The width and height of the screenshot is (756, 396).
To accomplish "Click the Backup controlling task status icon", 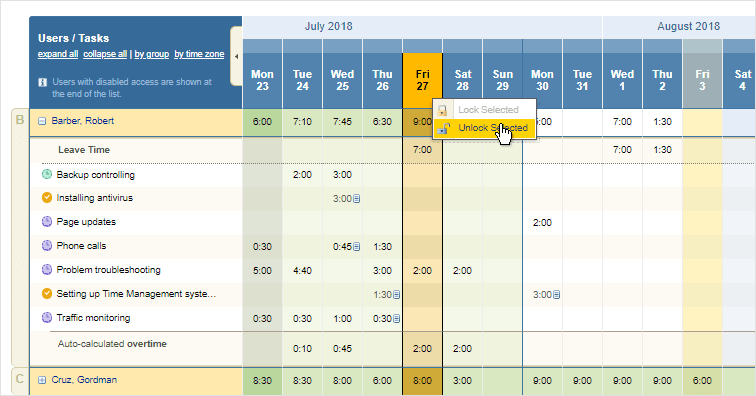I will click(x=47, y=174).
